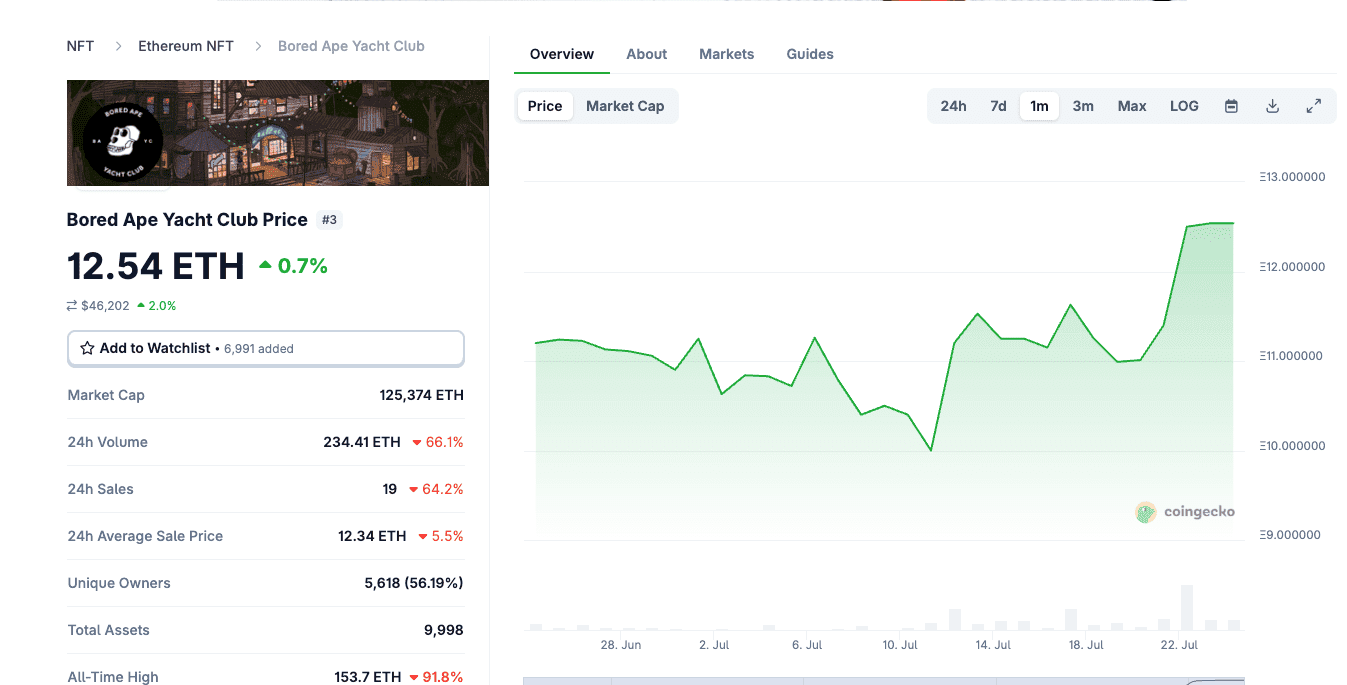Click the Bored Ape Yacht Club Price heading
The height and width of the screenshot is (685, 1347).
click(x=187, y=220)
